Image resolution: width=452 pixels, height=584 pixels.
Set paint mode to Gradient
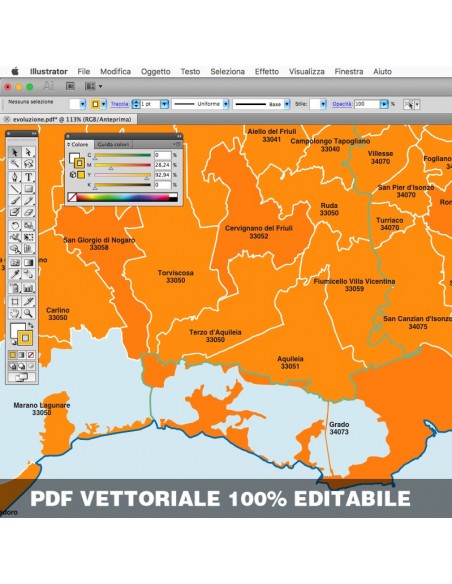pyautogui.click(x=22, y=355)
